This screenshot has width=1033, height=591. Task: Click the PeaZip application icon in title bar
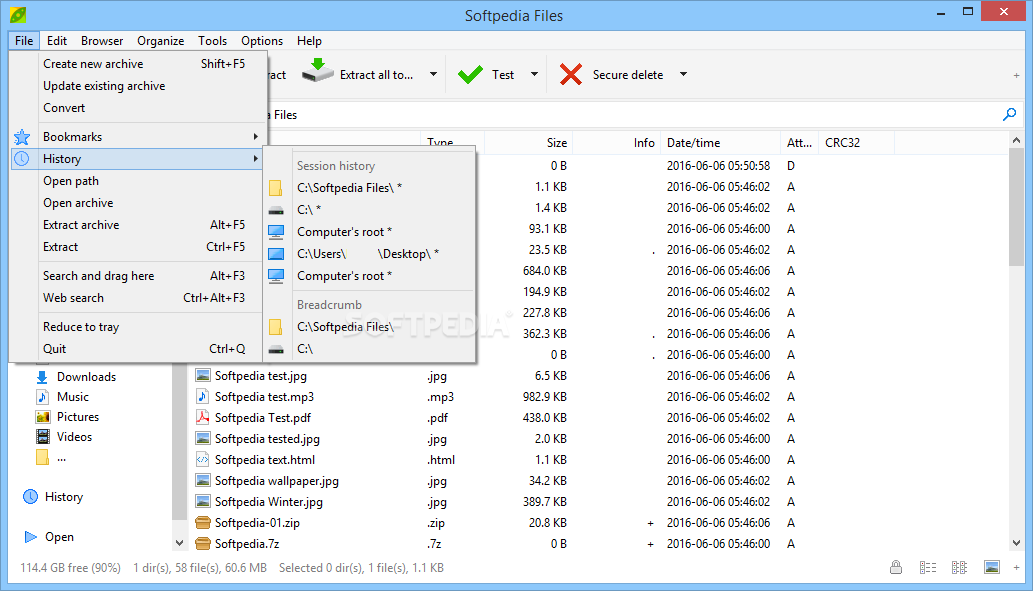pos(18,14)
